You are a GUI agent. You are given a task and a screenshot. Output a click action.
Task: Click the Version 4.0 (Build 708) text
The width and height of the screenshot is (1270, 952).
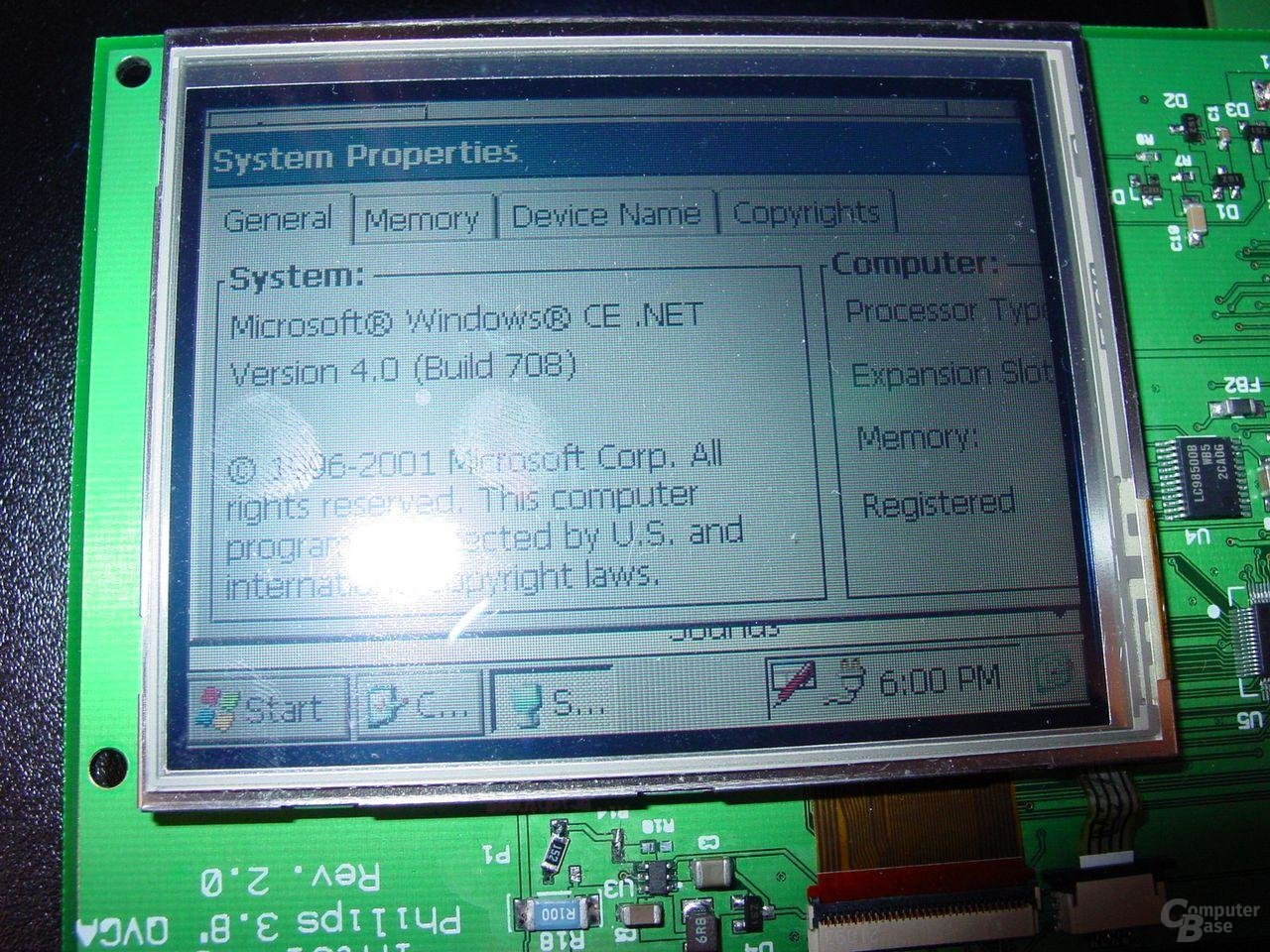pos(403,370)
